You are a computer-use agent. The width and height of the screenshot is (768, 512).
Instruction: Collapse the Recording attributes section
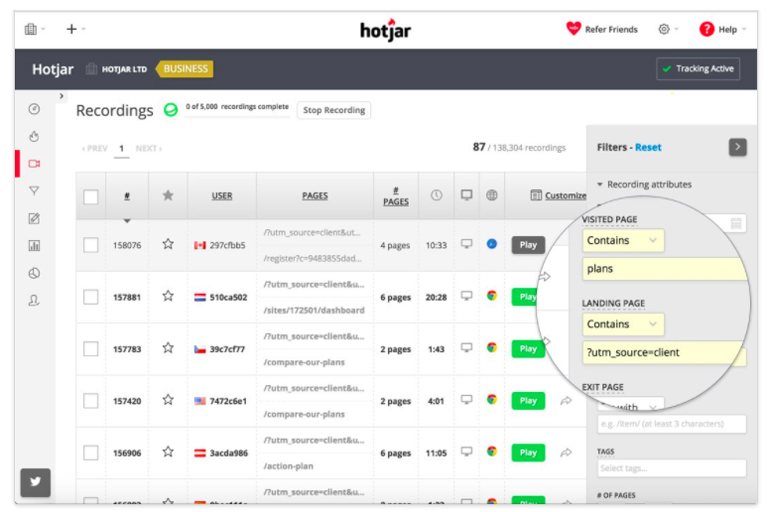pos(645,185)
